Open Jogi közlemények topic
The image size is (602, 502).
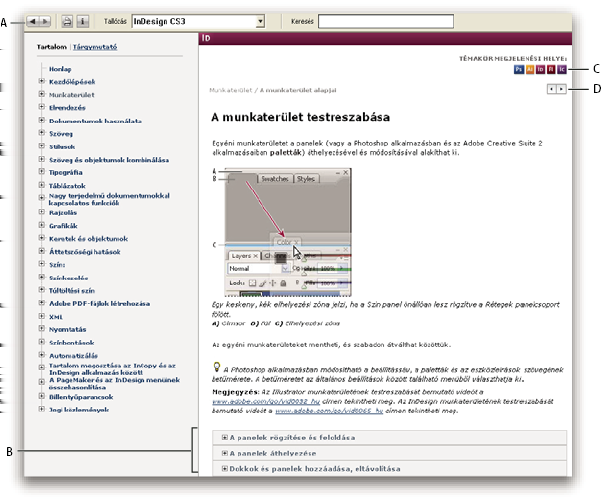(x=79, y=410)
